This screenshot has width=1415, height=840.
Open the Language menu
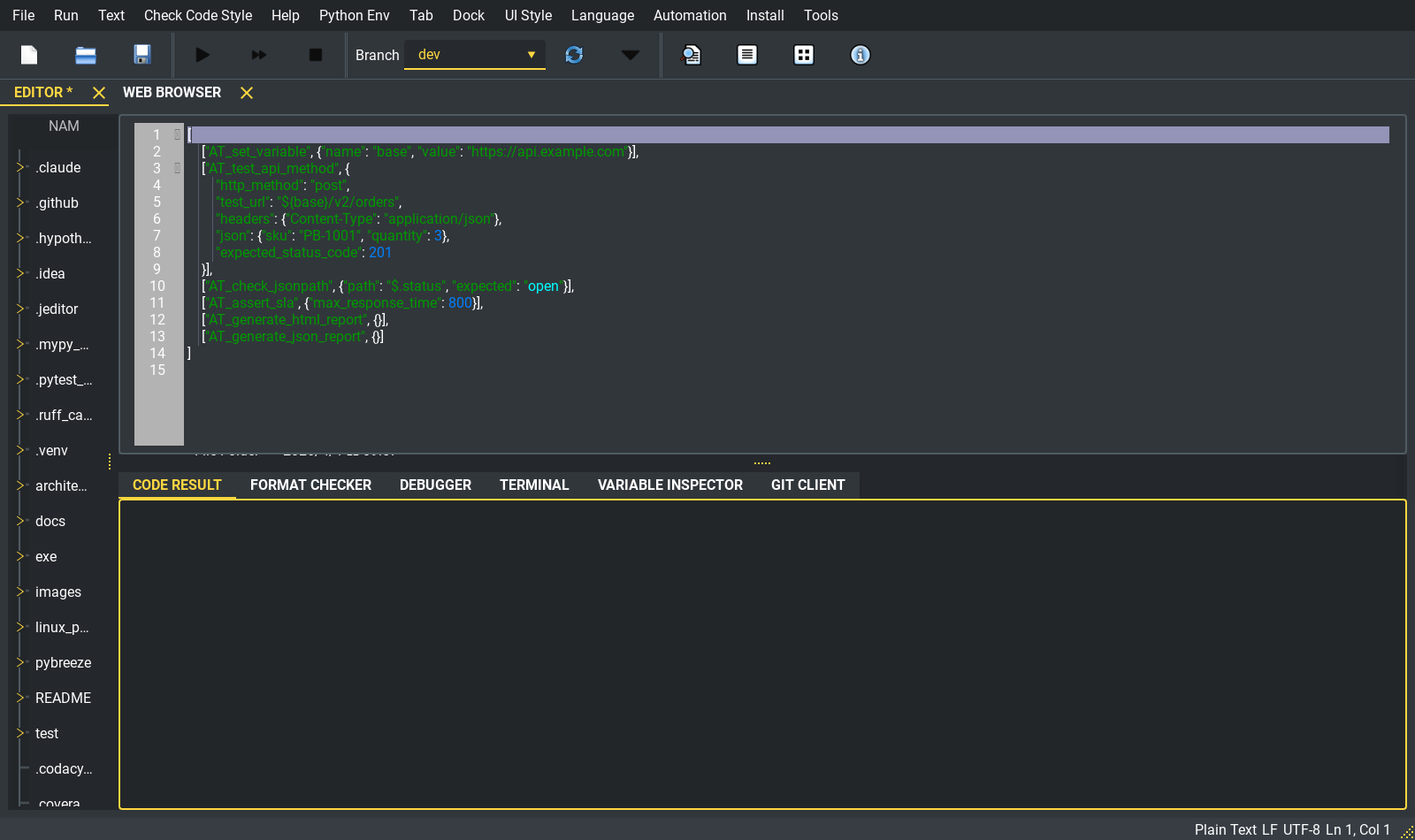602,15
